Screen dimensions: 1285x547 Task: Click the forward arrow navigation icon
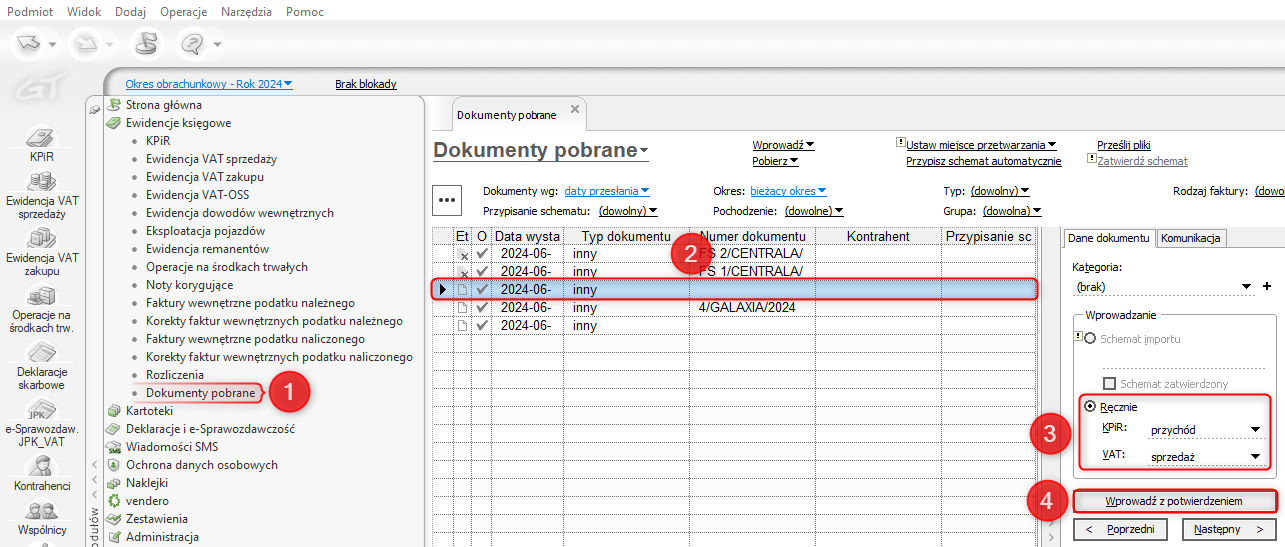click(85, 44)
